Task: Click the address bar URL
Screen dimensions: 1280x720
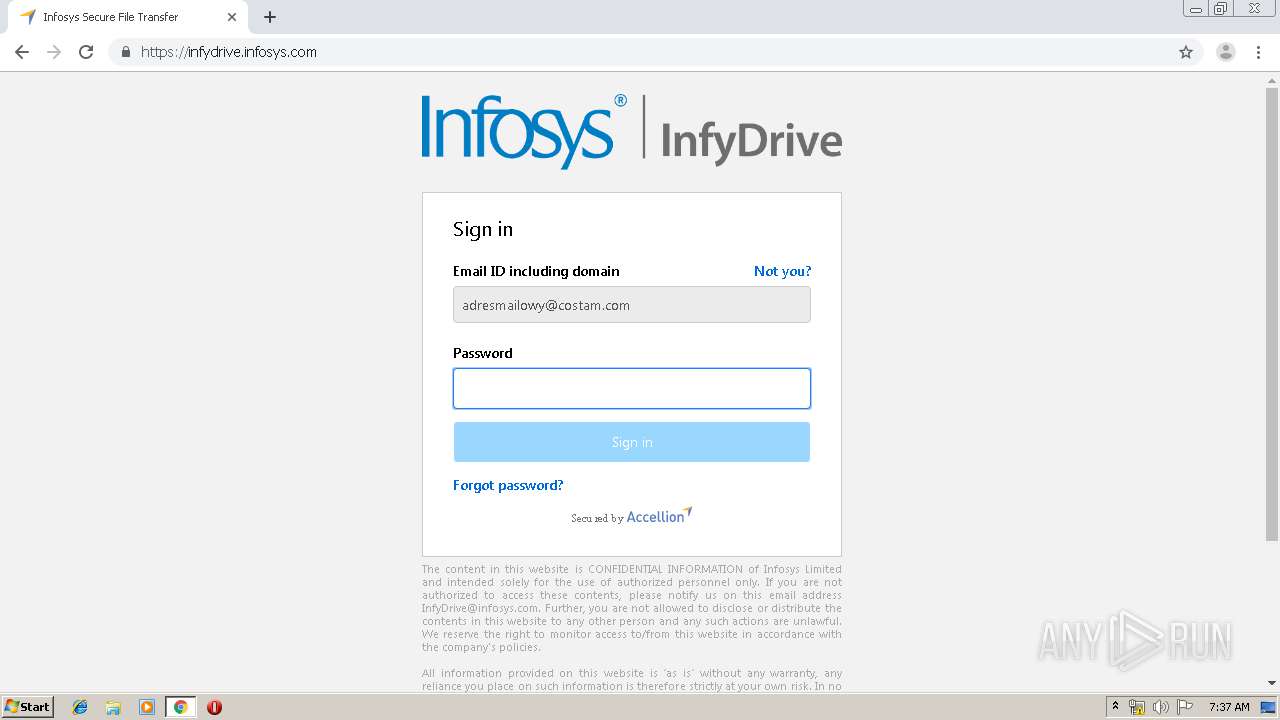Action: [229, 52]
